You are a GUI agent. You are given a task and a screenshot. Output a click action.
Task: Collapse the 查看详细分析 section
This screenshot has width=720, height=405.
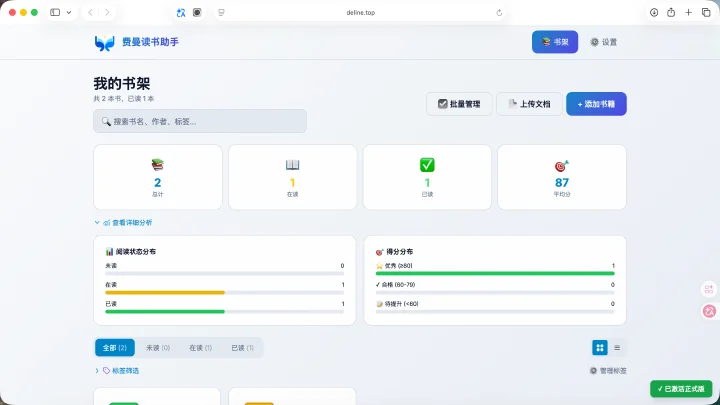123,223
